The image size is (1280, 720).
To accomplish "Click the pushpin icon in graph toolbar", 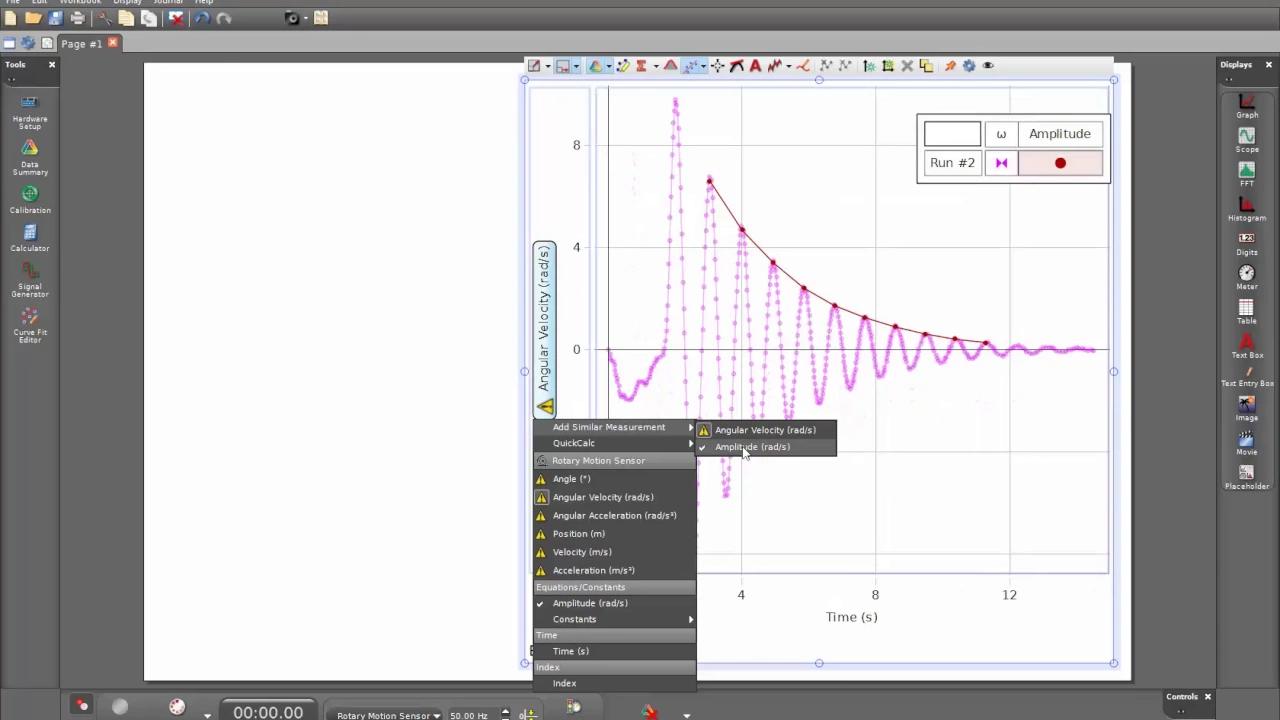I will 950,66.
